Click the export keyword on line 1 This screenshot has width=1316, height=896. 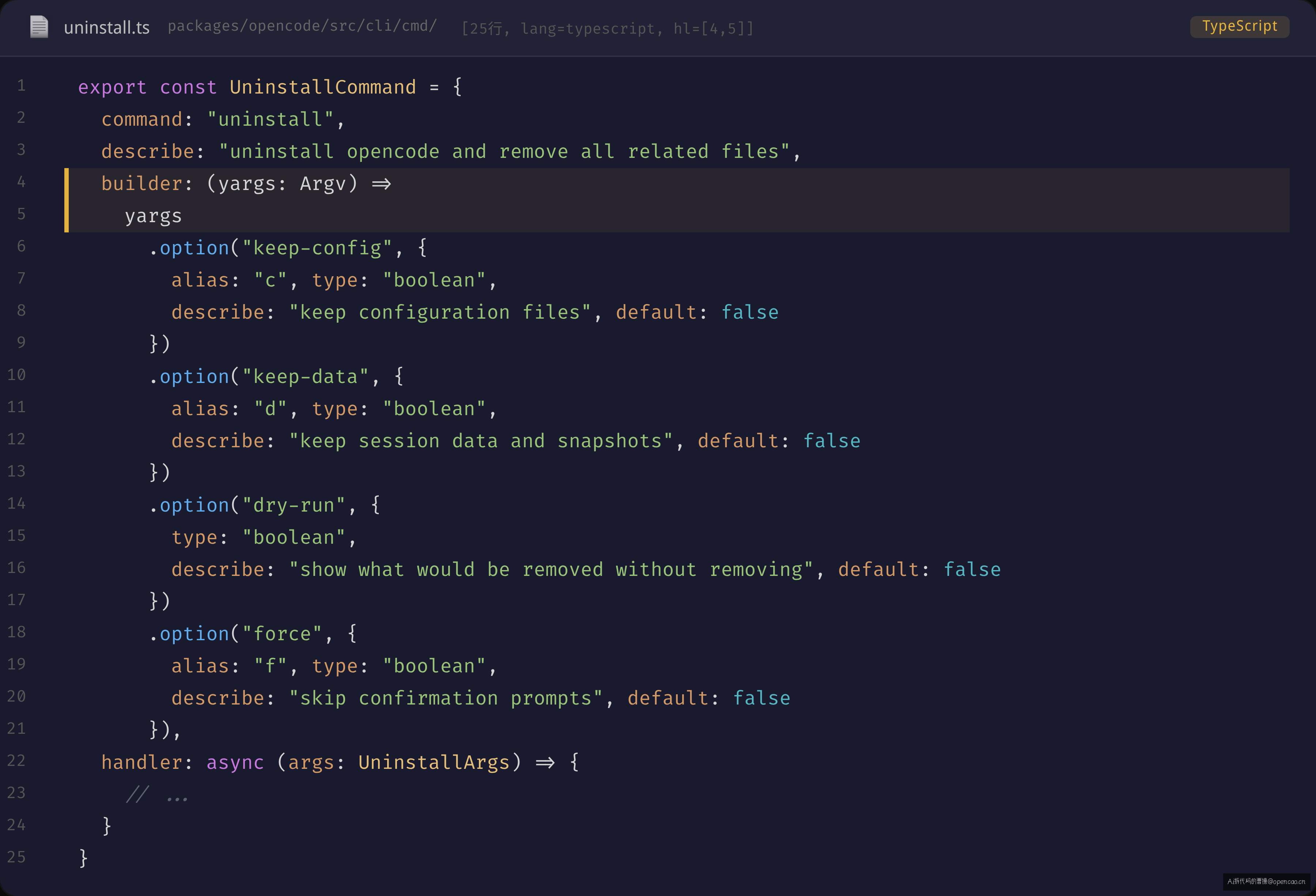tap(112, 87)
